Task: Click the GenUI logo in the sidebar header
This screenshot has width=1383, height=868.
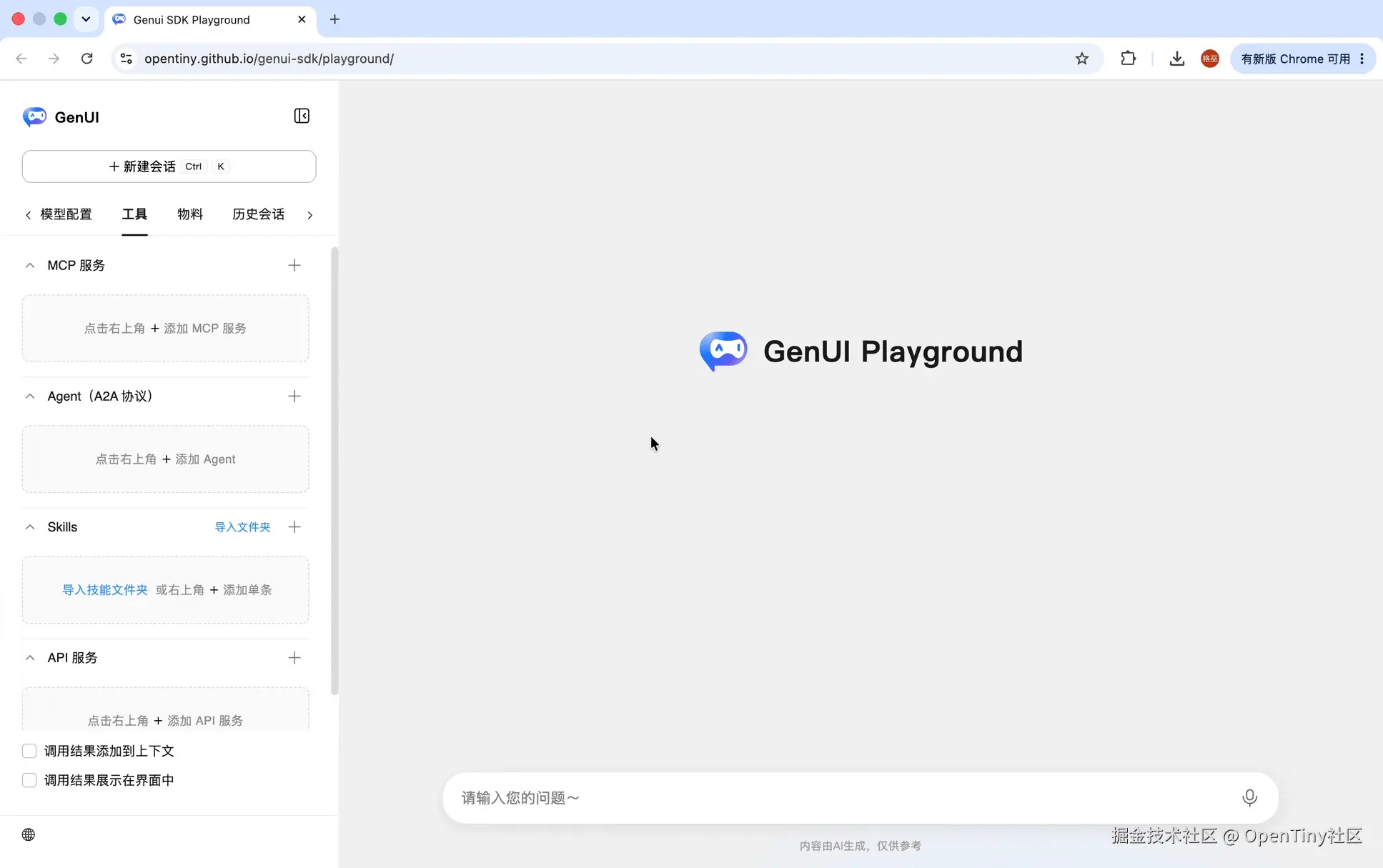Action: tap(34, 116)
